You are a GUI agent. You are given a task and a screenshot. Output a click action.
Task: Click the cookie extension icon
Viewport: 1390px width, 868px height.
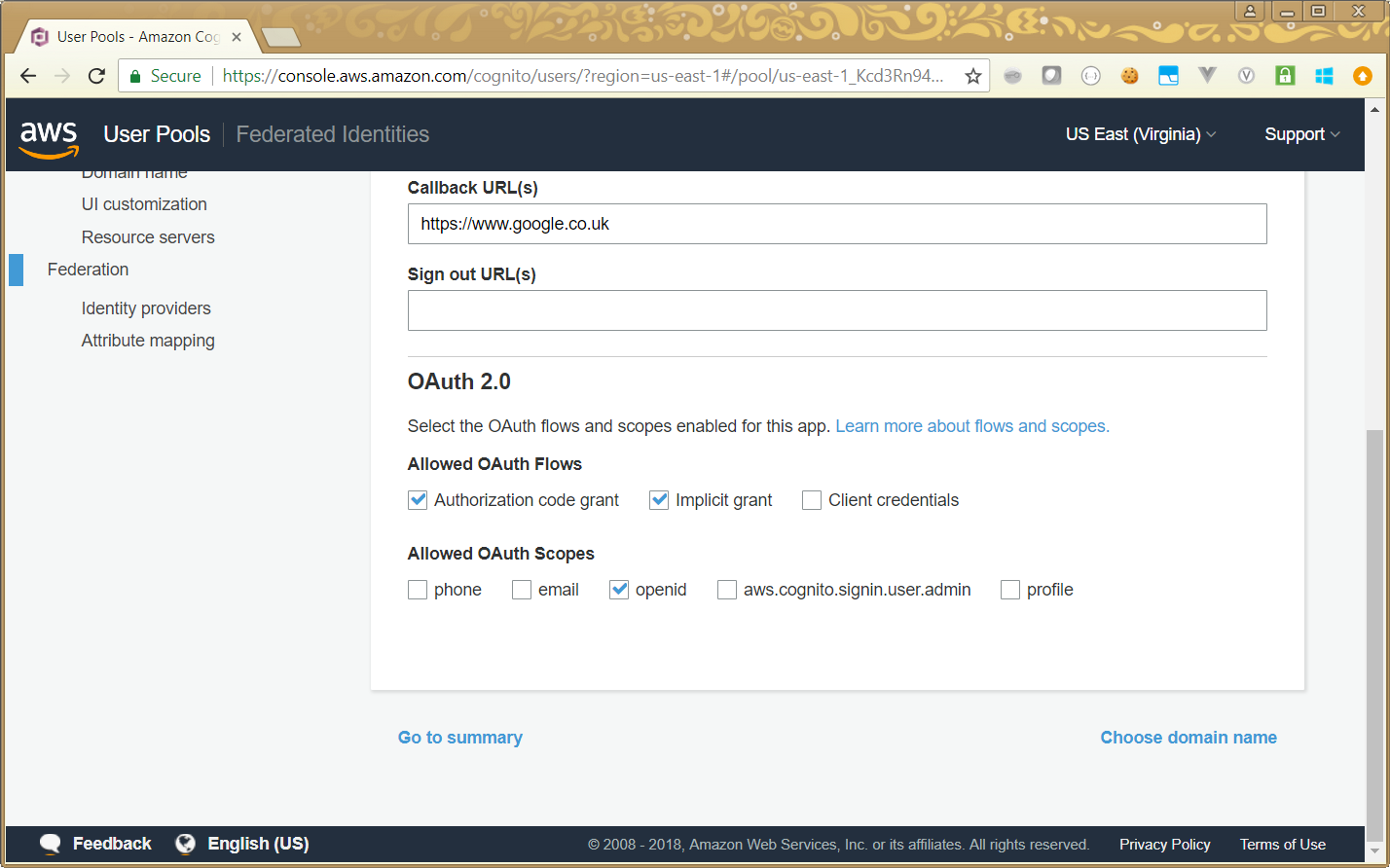(x=1129, y=76)
